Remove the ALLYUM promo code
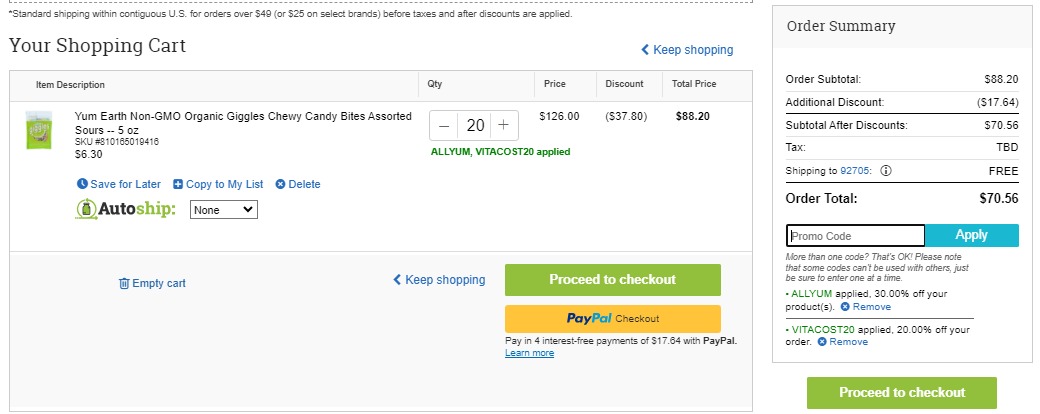Viewport: 1040px width, 414px height. [x=866, y=307]
